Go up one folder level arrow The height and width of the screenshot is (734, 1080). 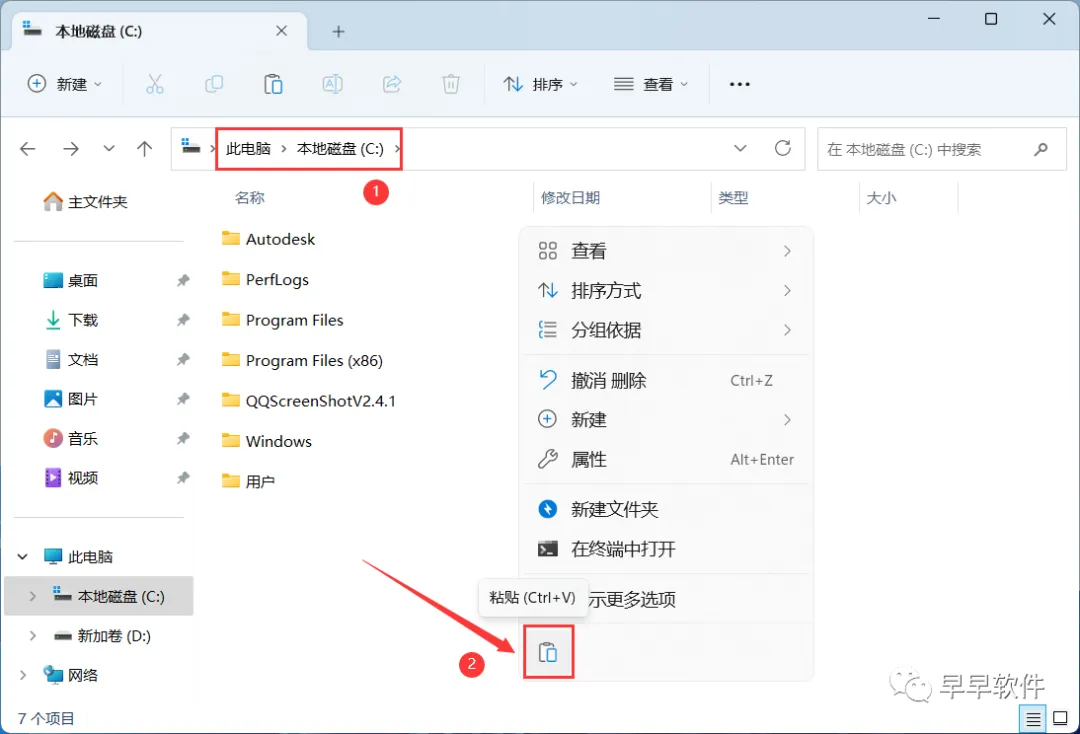pyautogui.click(x=145, y=149)
